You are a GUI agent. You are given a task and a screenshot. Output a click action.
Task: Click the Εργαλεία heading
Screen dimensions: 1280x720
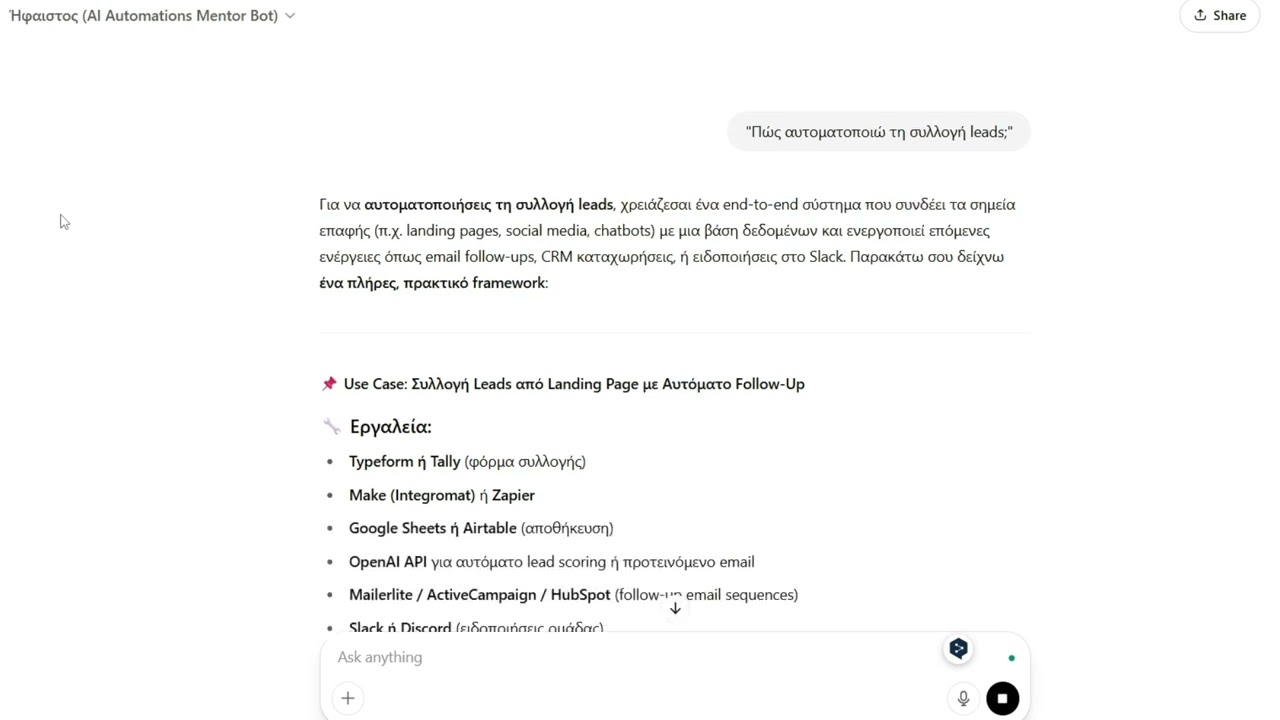[x=390, y=427]
